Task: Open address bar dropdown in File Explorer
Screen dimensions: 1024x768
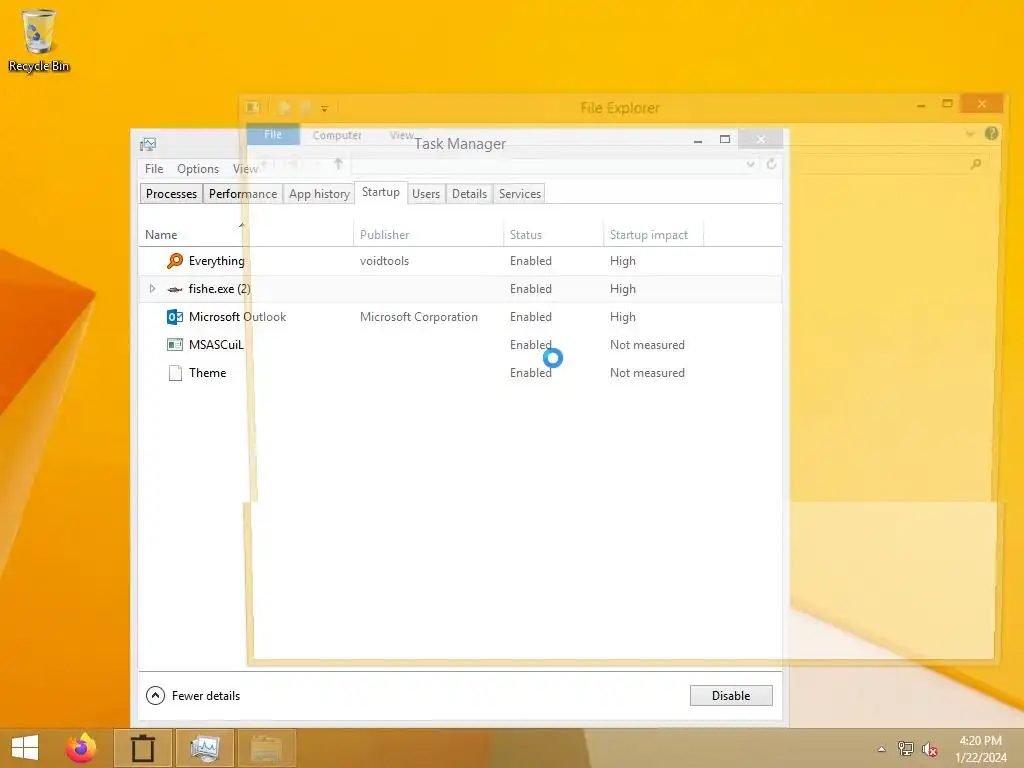Action: click(750, 164)
